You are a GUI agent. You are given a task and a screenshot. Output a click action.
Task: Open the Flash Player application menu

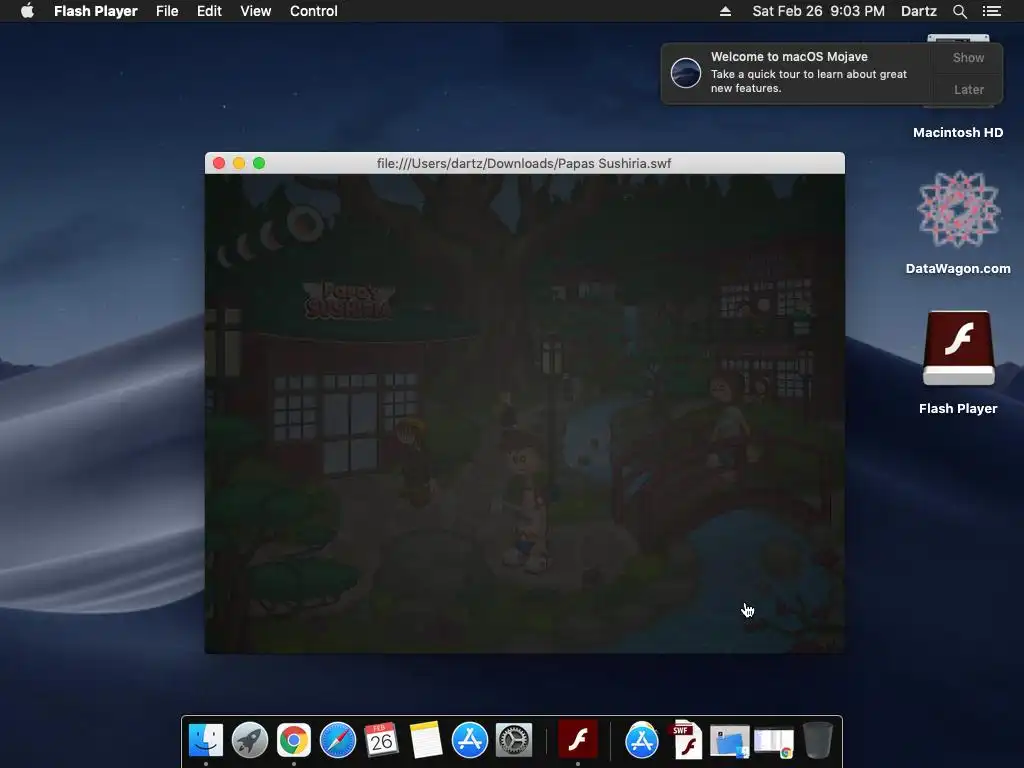coord(96,11)
